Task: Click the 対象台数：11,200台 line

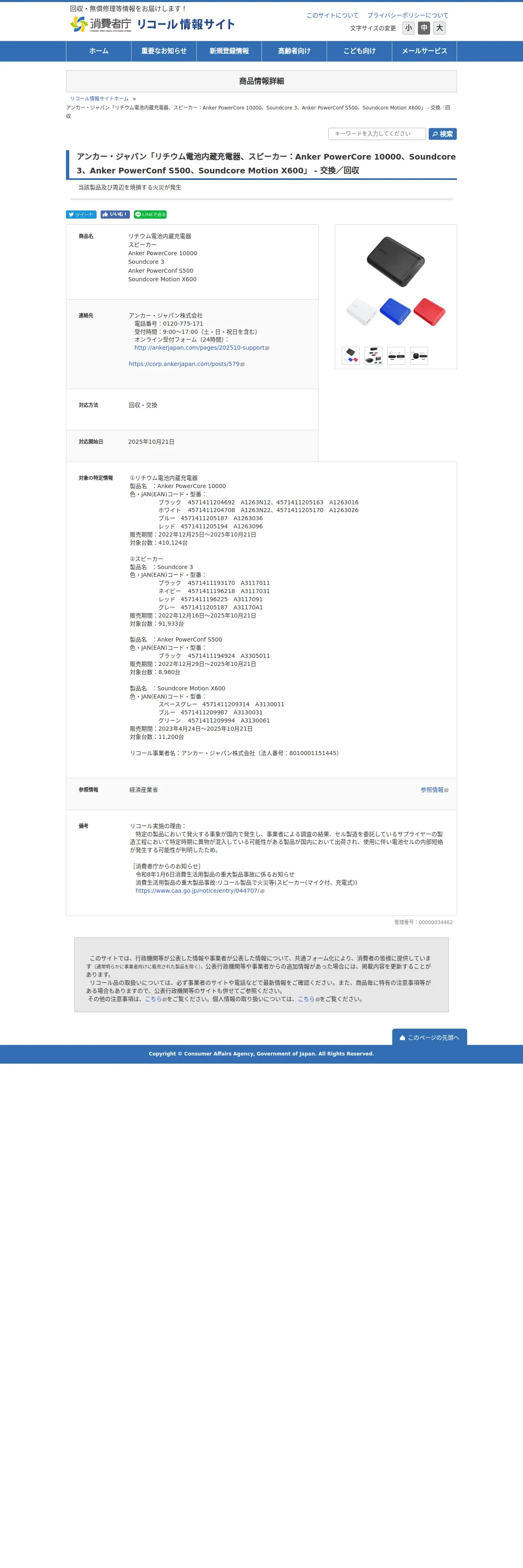Action: click(156, 737)
